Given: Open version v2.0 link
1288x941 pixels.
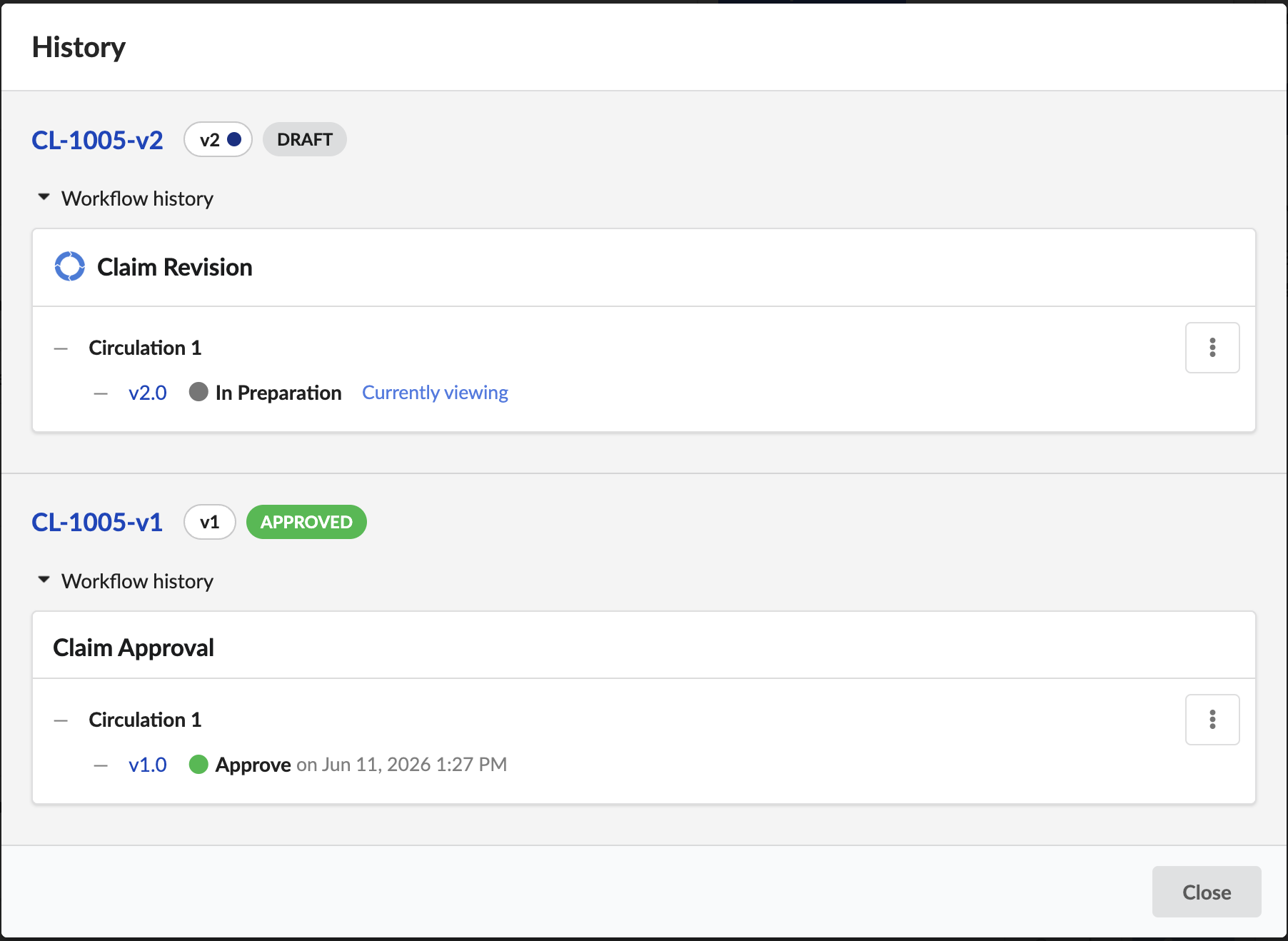Looking at the screenshot, I should tap(148, 393).
